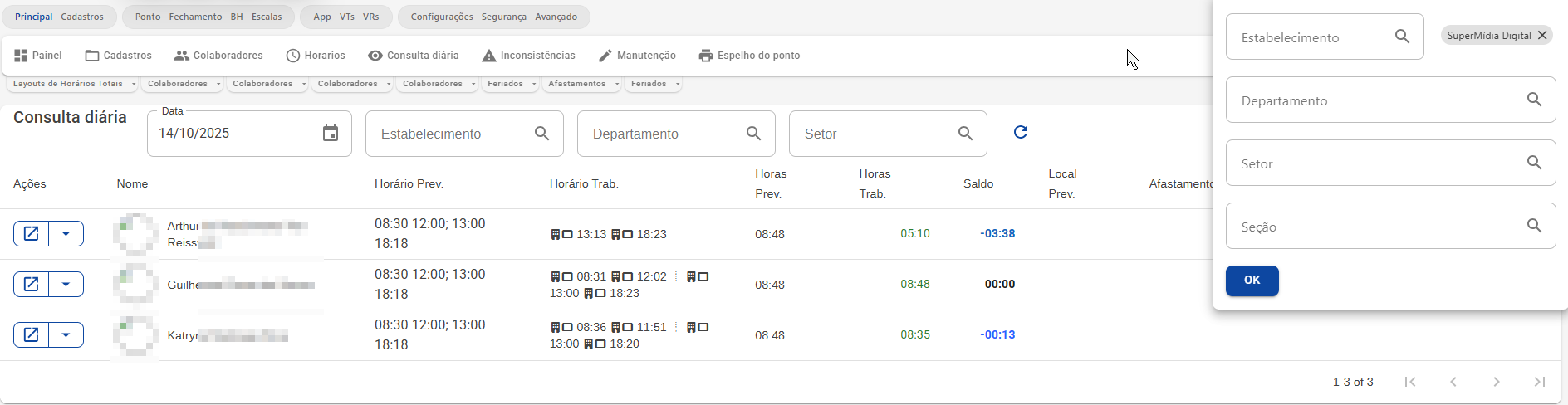Click search icon in main Setor filter

[x=966, y=134]
